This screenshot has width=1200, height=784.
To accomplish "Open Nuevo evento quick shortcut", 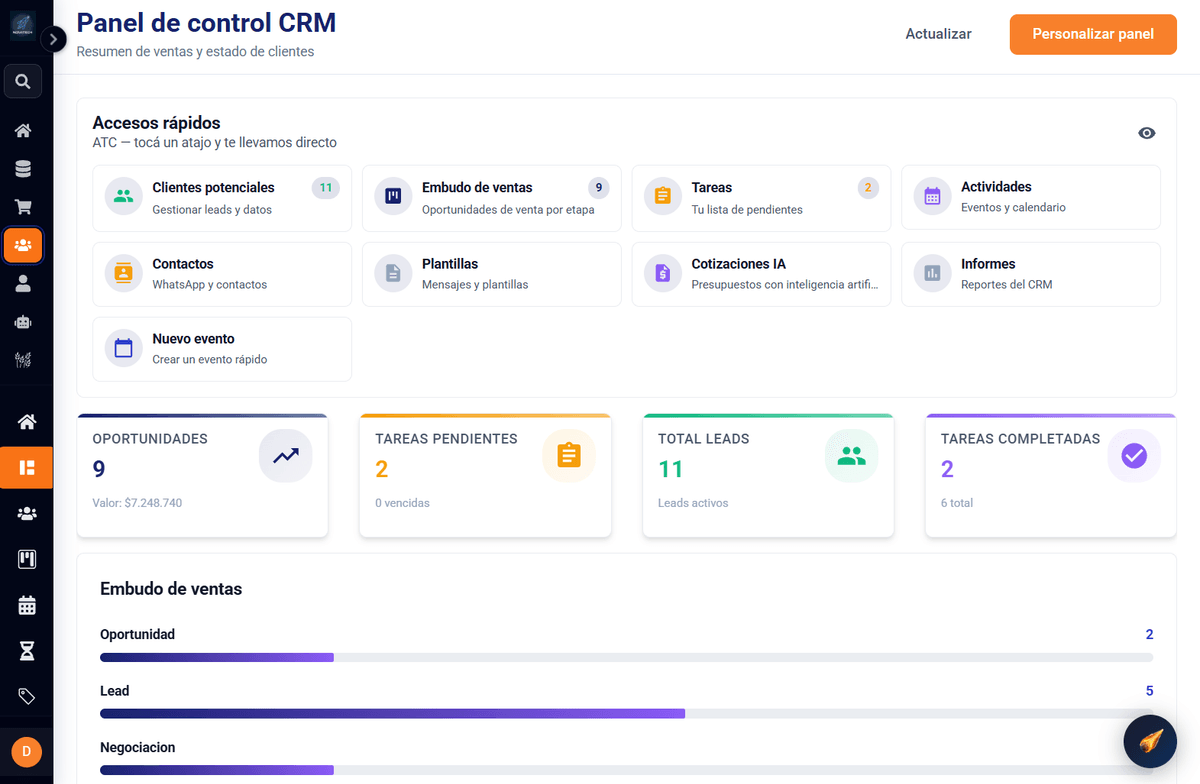I will (222, 349).
